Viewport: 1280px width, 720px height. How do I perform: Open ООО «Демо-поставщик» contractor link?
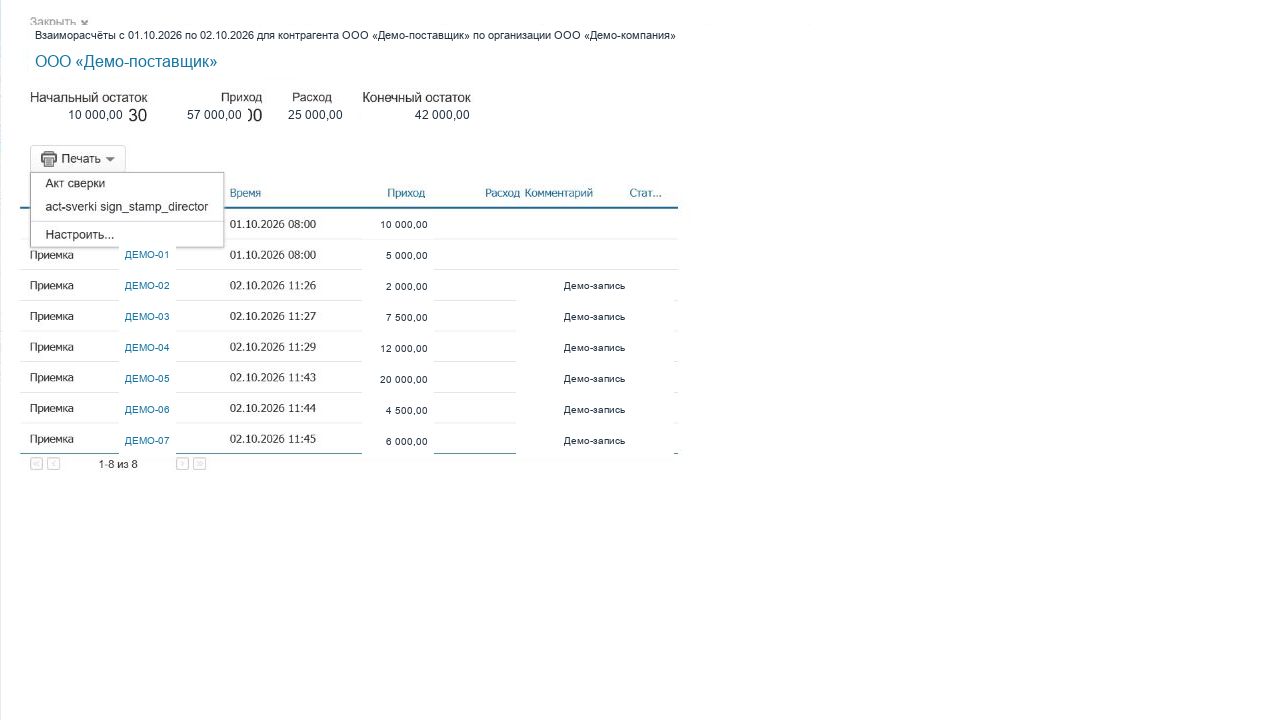point(126,62)
